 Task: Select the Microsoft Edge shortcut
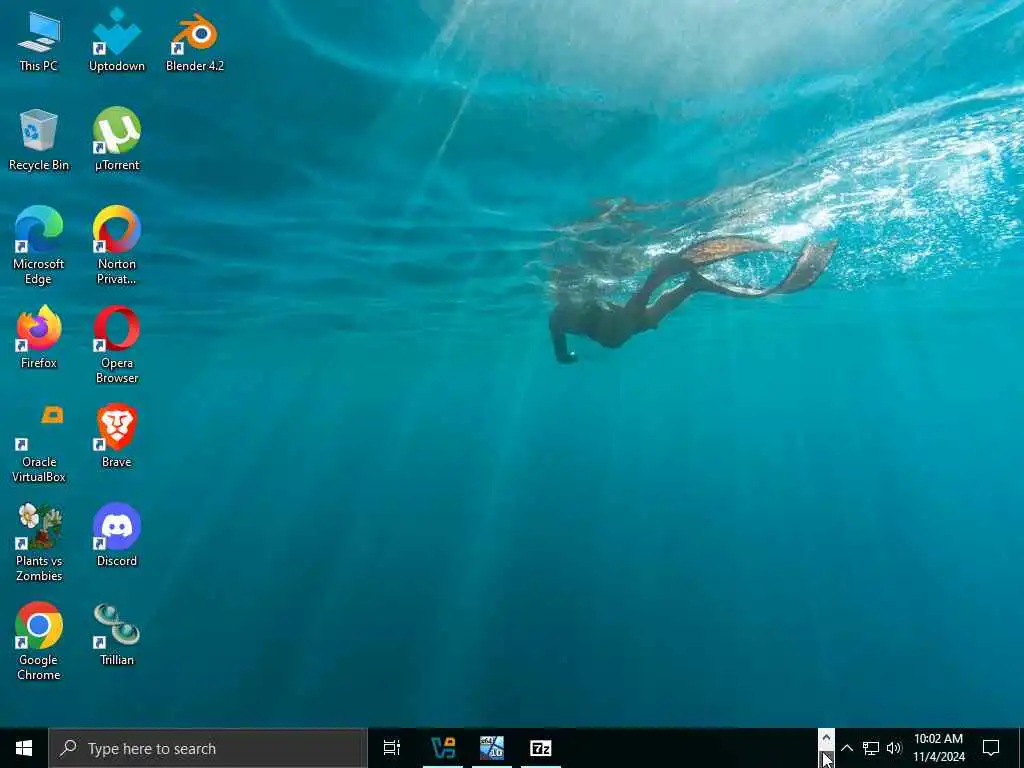click(39, 246)
